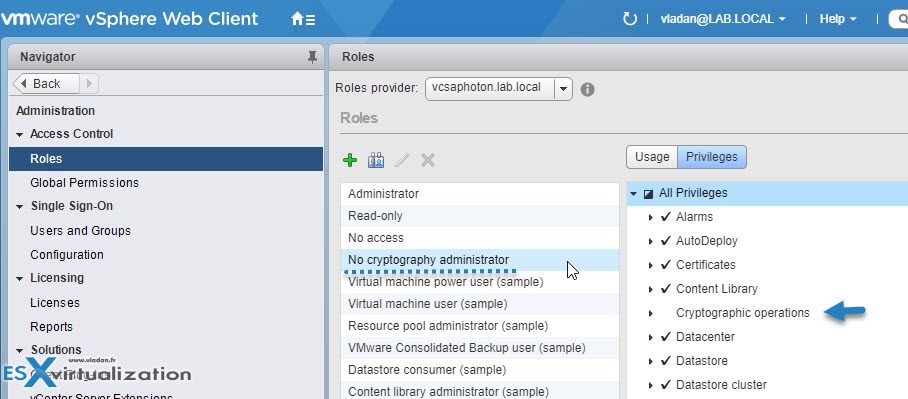Clone the selected role
908x399 pixels.
click(376, 160)
